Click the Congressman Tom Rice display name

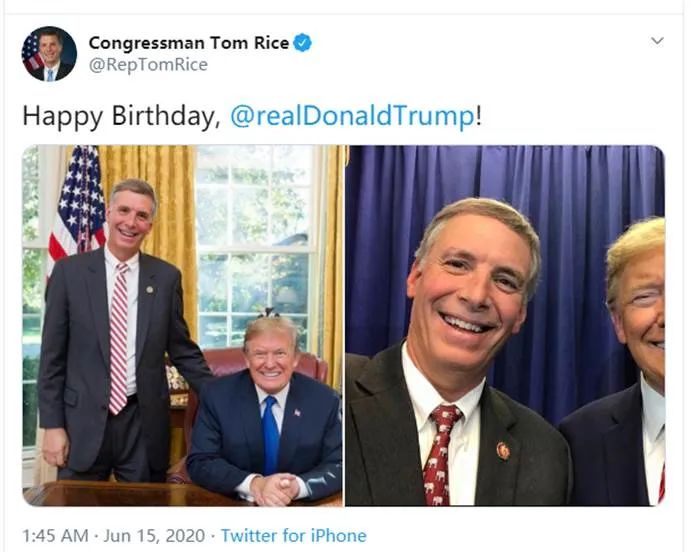(188, 42)
